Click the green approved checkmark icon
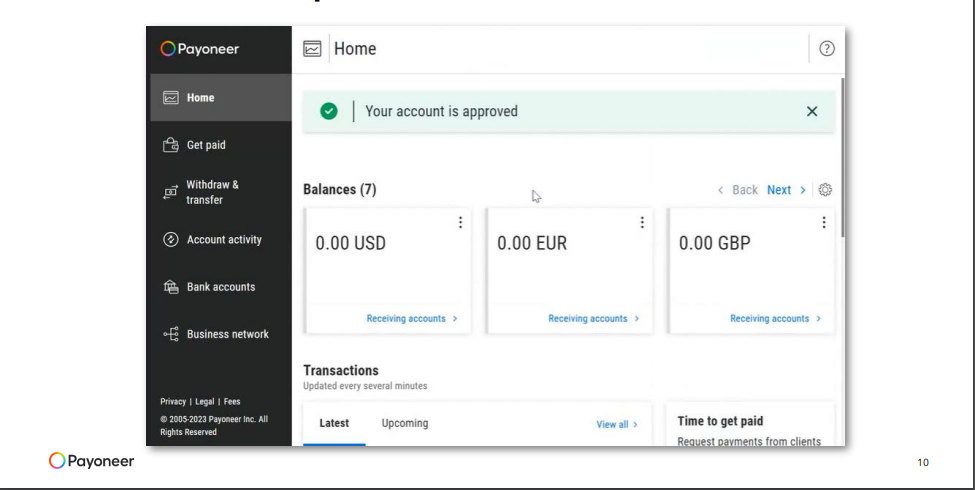The height and width of the screenshot is (490, 975). [328, 111]
